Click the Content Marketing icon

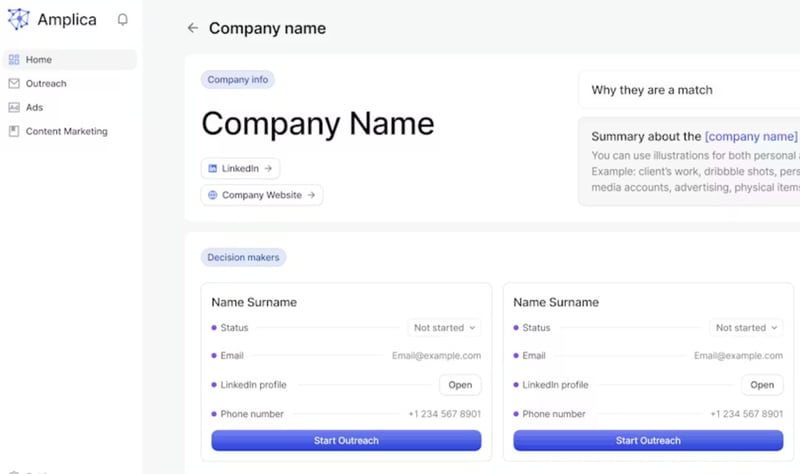(14, 132)
